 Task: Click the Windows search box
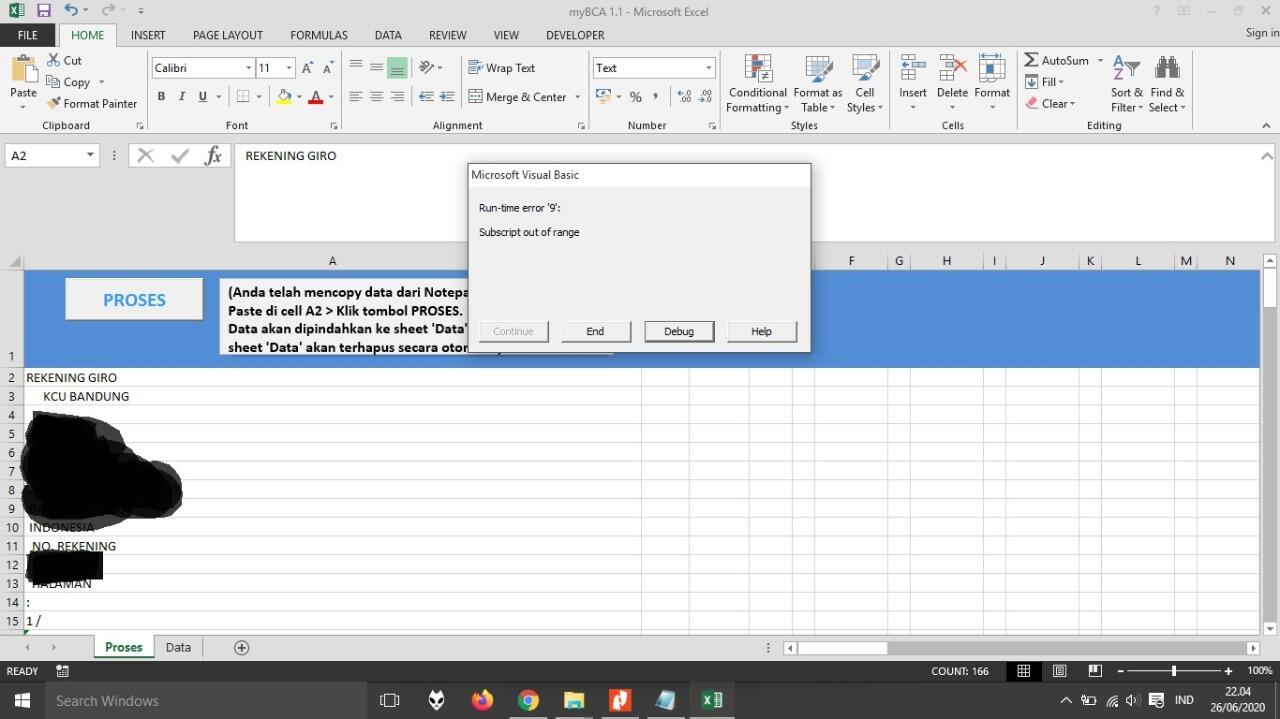tap(206, 701)
